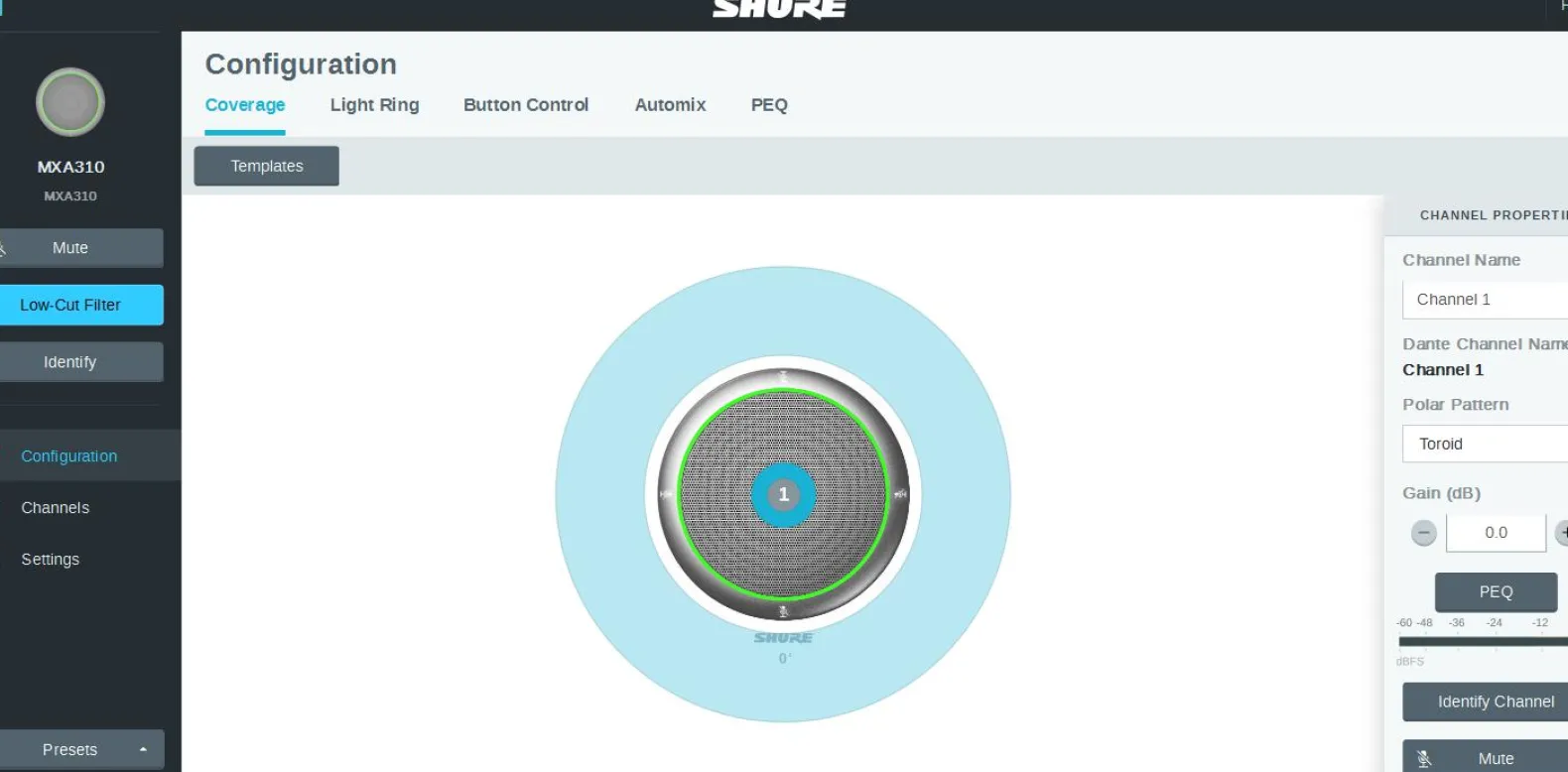Select channel 1 lobe marker on microphone
The width and height of the screenshot is (1568, 772).
coord(783,494)
